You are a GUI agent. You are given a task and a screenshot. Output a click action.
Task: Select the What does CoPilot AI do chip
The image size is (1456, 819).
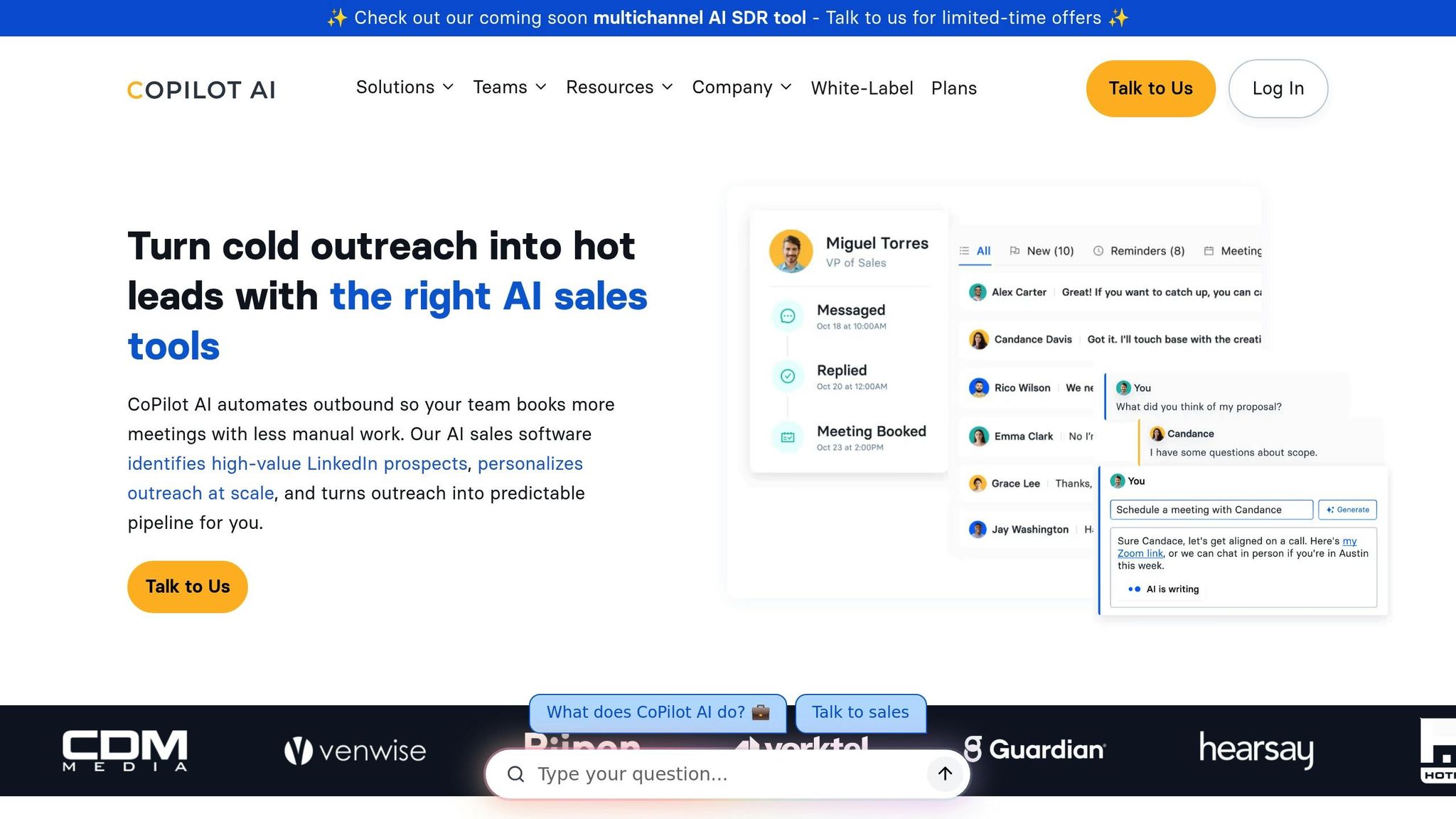point(658,712)
